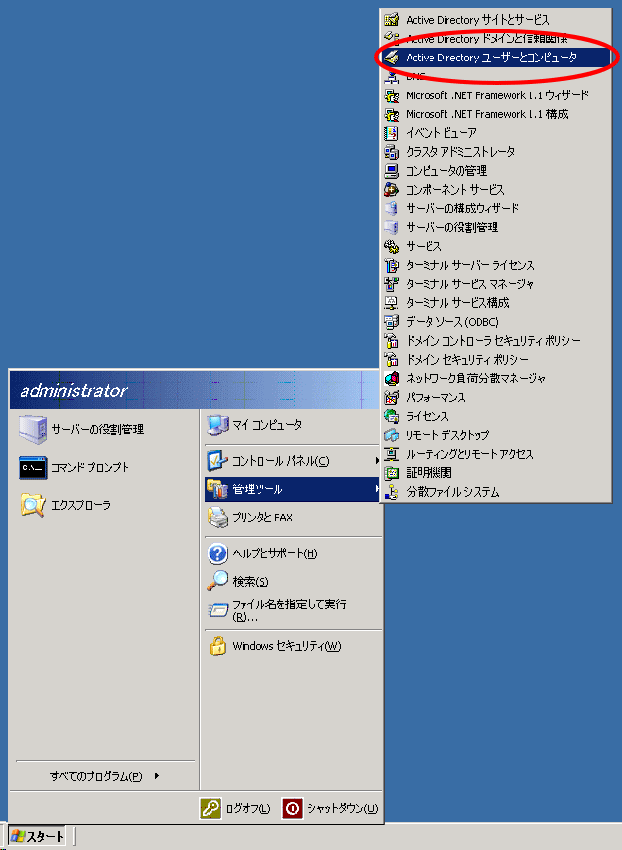Open データ ソース (ODBC) icon
Screen dimensions: 622x850
(x=392, y=322)
